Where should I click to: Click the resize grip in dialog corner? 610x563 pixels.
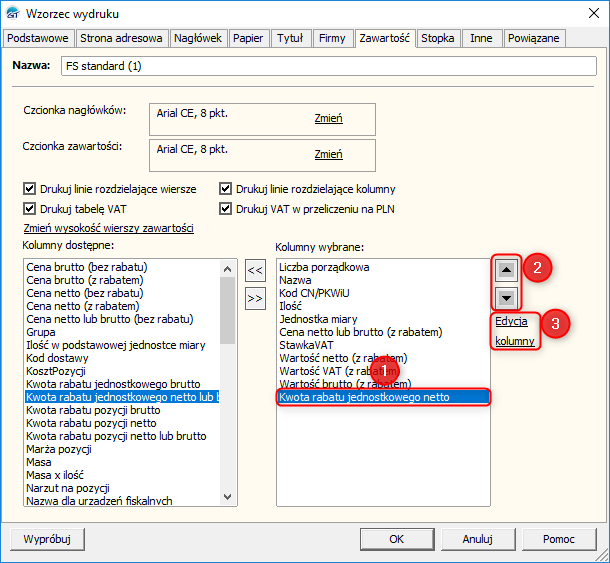(x=602, y=555)
